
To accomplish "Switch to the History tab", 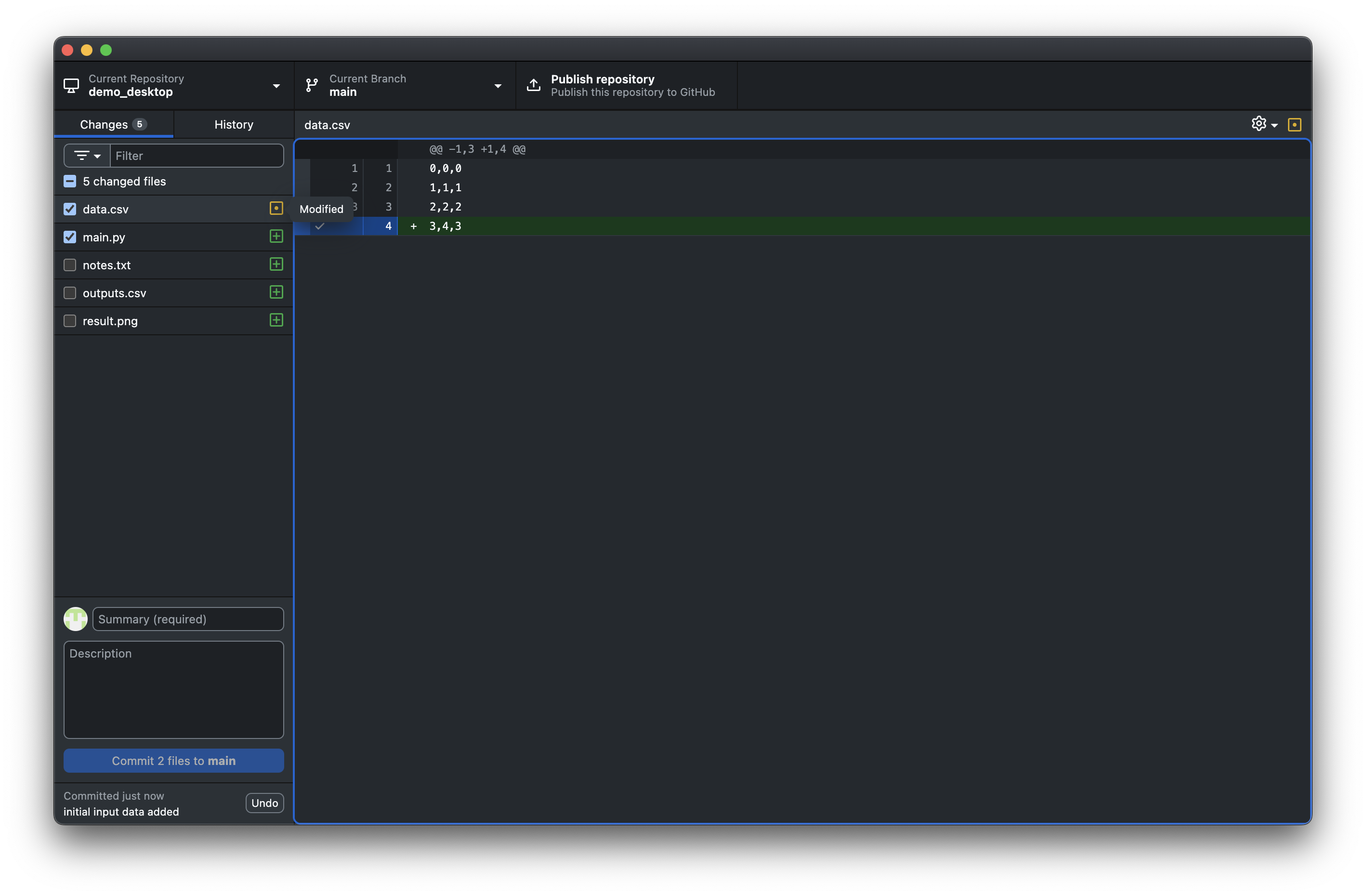I will 234,125.
